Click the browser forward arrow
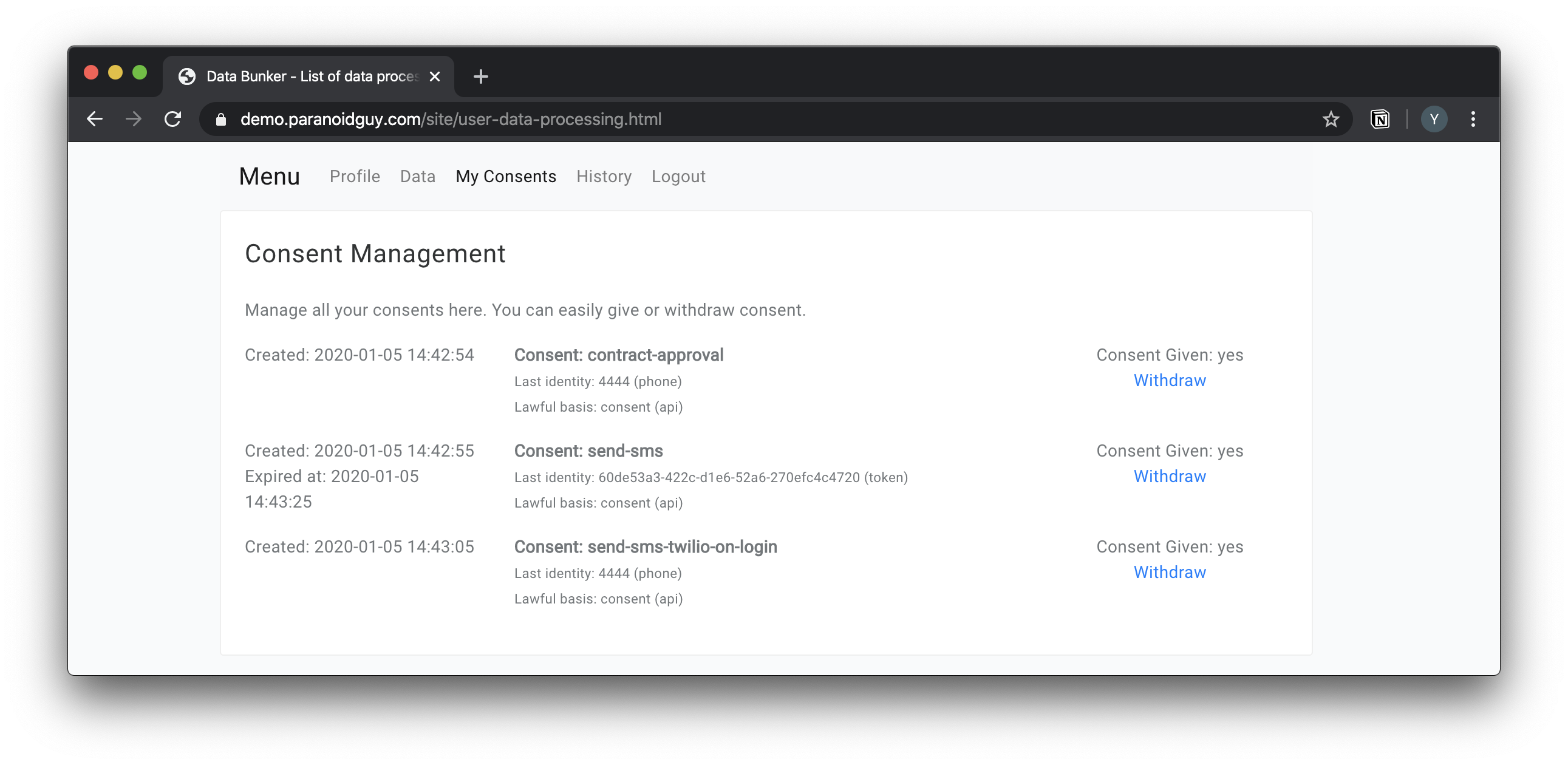The image size is (1568, 765). 134,118
